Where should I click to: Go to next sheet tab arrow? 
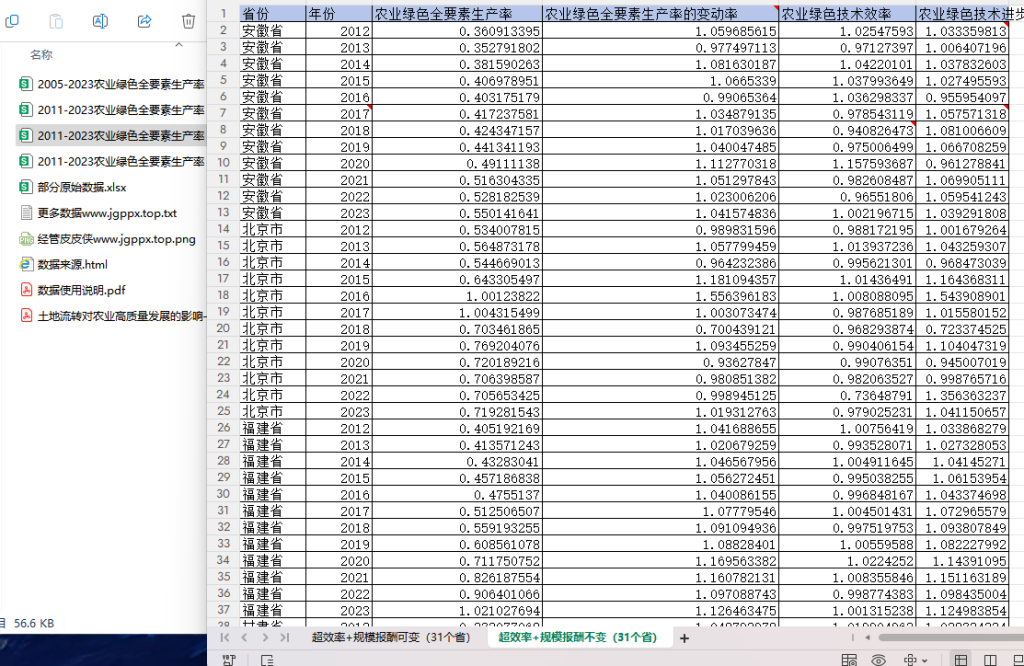264,637
